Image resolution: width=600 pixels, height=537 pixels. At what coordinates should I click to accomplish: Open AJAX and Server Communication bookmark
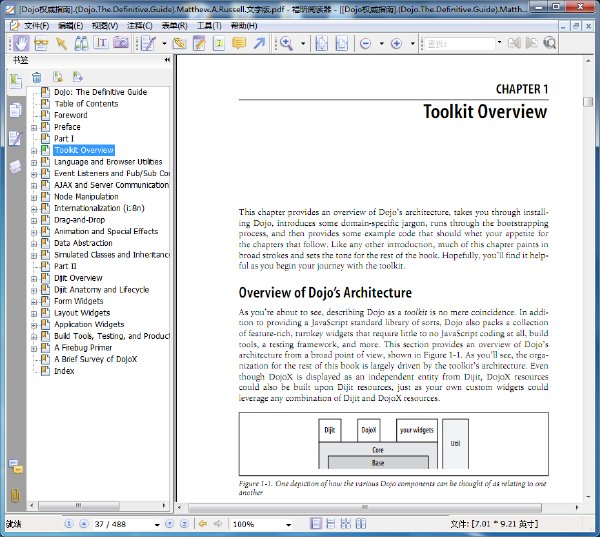tap(111, 185)
